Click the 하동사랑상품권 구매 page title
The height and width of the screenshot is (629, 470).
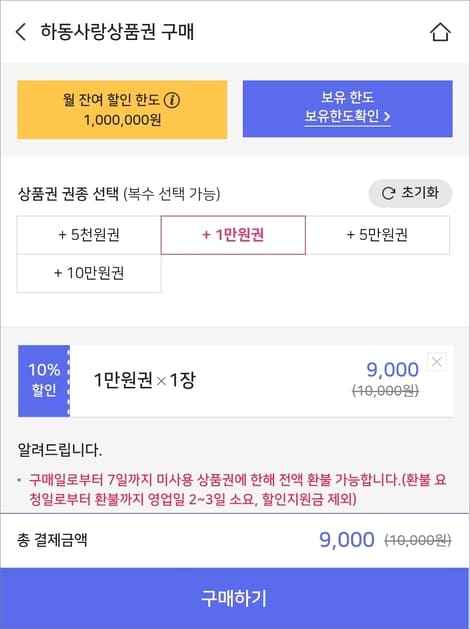coord(117,32)
